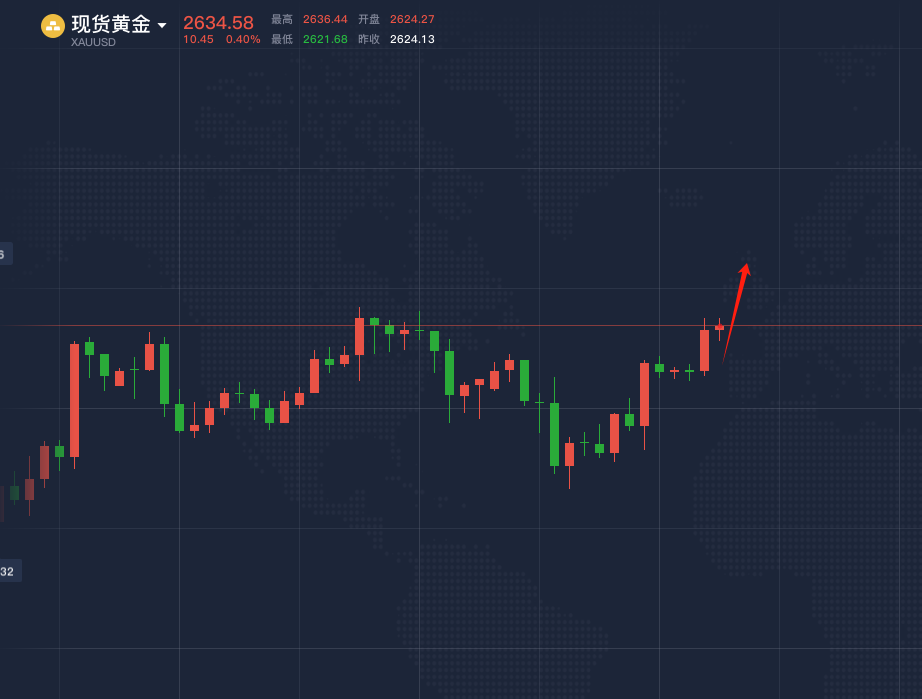Expand the 现货黄金 instrument dropdown arrow

point(162,26)
